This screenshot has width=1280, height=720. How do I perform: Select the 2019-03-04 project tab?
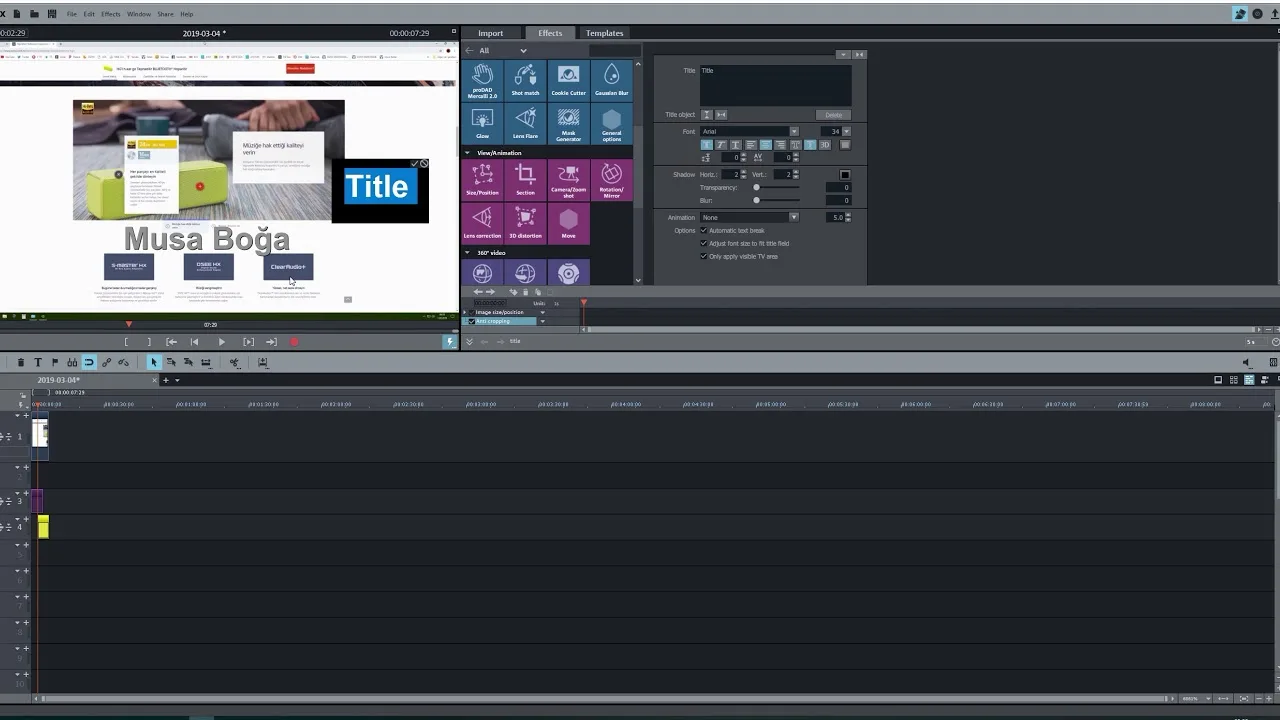(59, 380)
